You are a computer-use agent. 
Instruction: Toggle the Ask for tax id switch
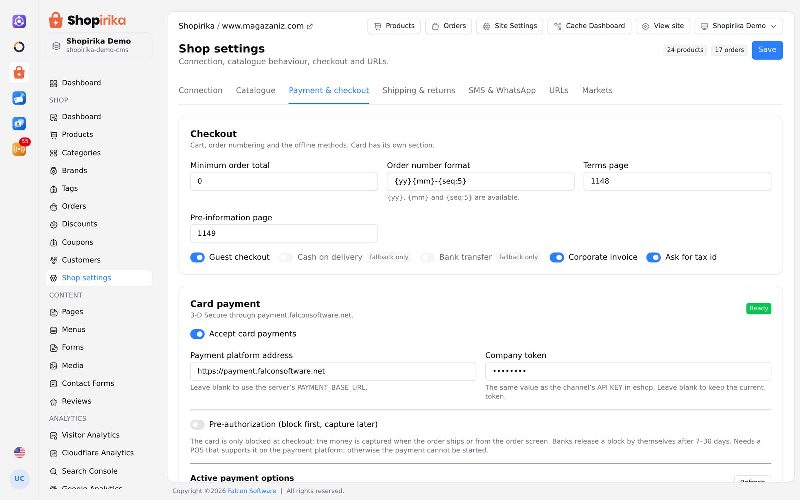(x=653, y=258)
